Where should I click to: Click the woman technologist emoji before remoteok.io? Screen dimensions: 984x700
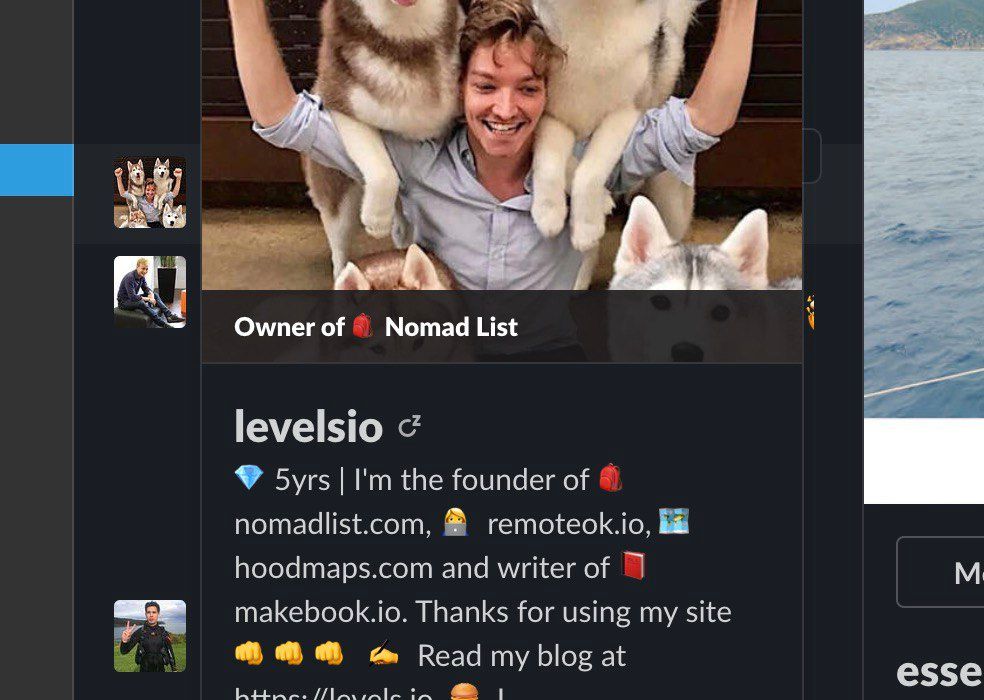(456, 522)
